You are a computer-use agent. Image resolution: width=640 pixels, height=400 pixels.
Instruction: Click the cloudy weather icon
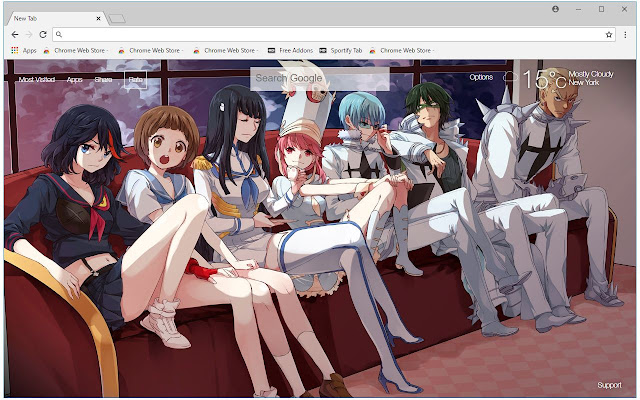(x=510, y=77)
